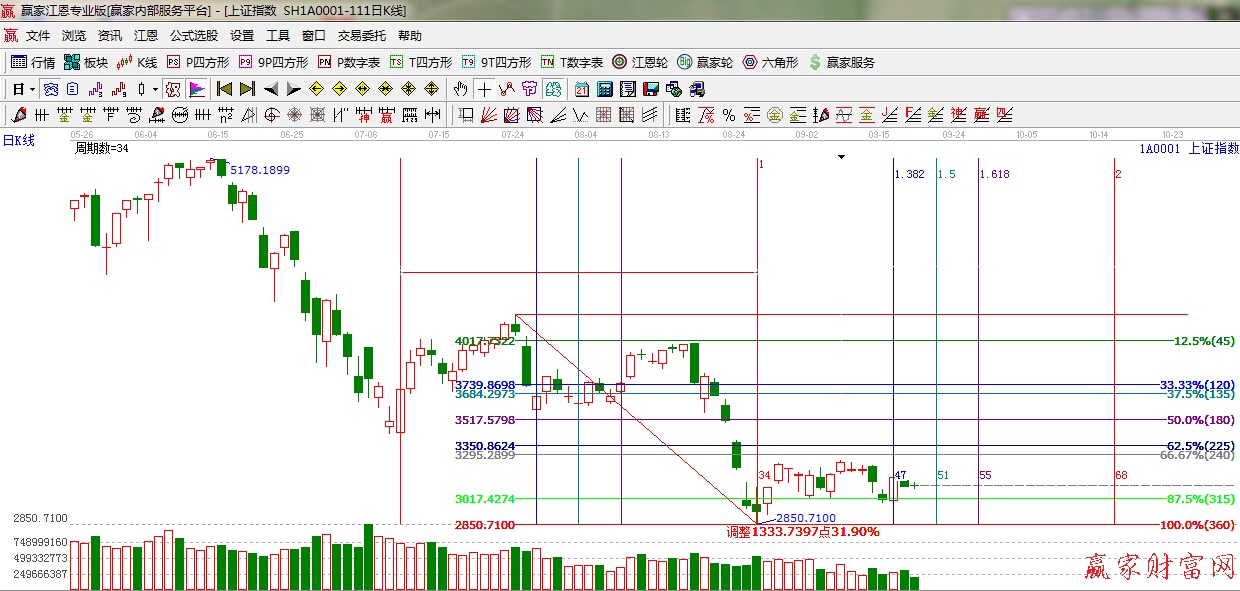Toggle the 权 price adjustment button

pyautogui.click(x=174, y=89)
